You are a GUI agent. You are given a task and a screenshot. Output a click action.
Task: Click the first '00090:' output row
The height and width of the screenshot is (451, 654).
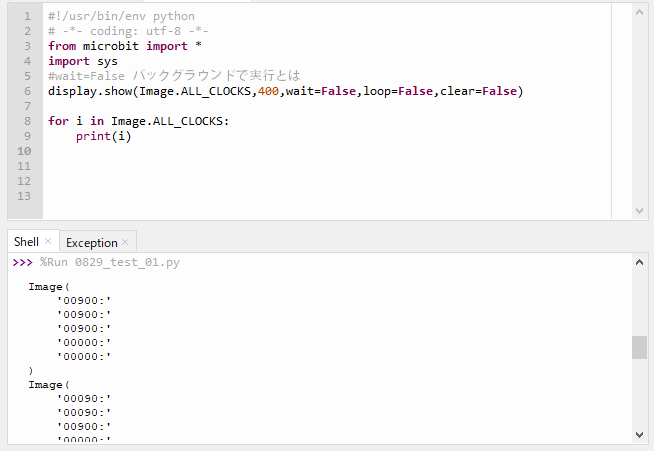(x=84, y=398)
